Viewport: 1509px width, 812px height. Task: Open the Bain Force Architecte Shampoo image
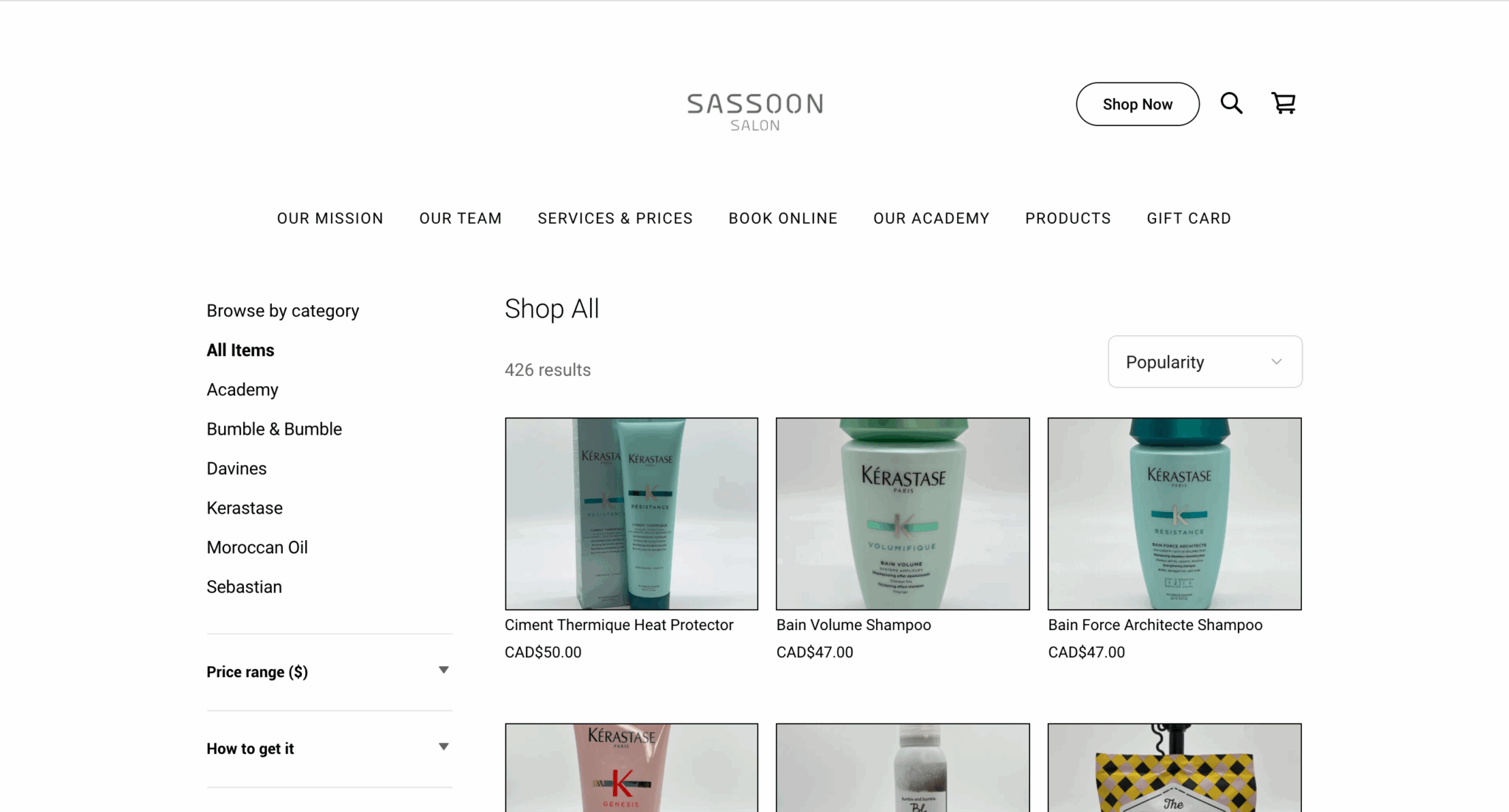click(x=1174, y=514)
